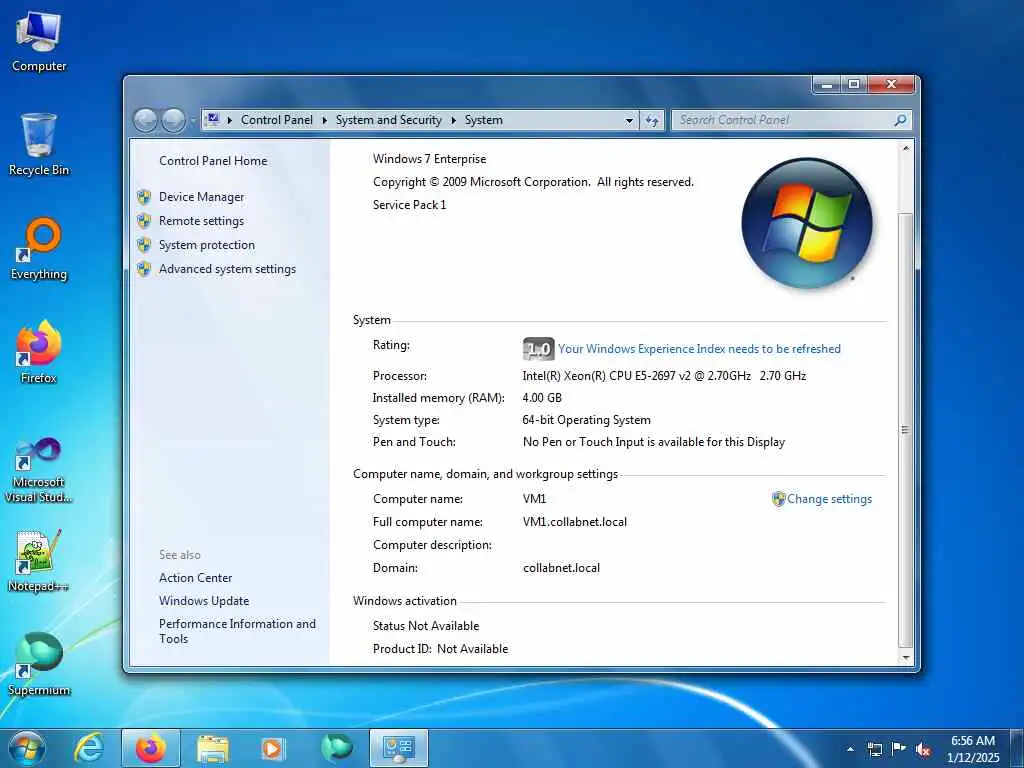Navigate to Control Panel breadcrumb

277,120
